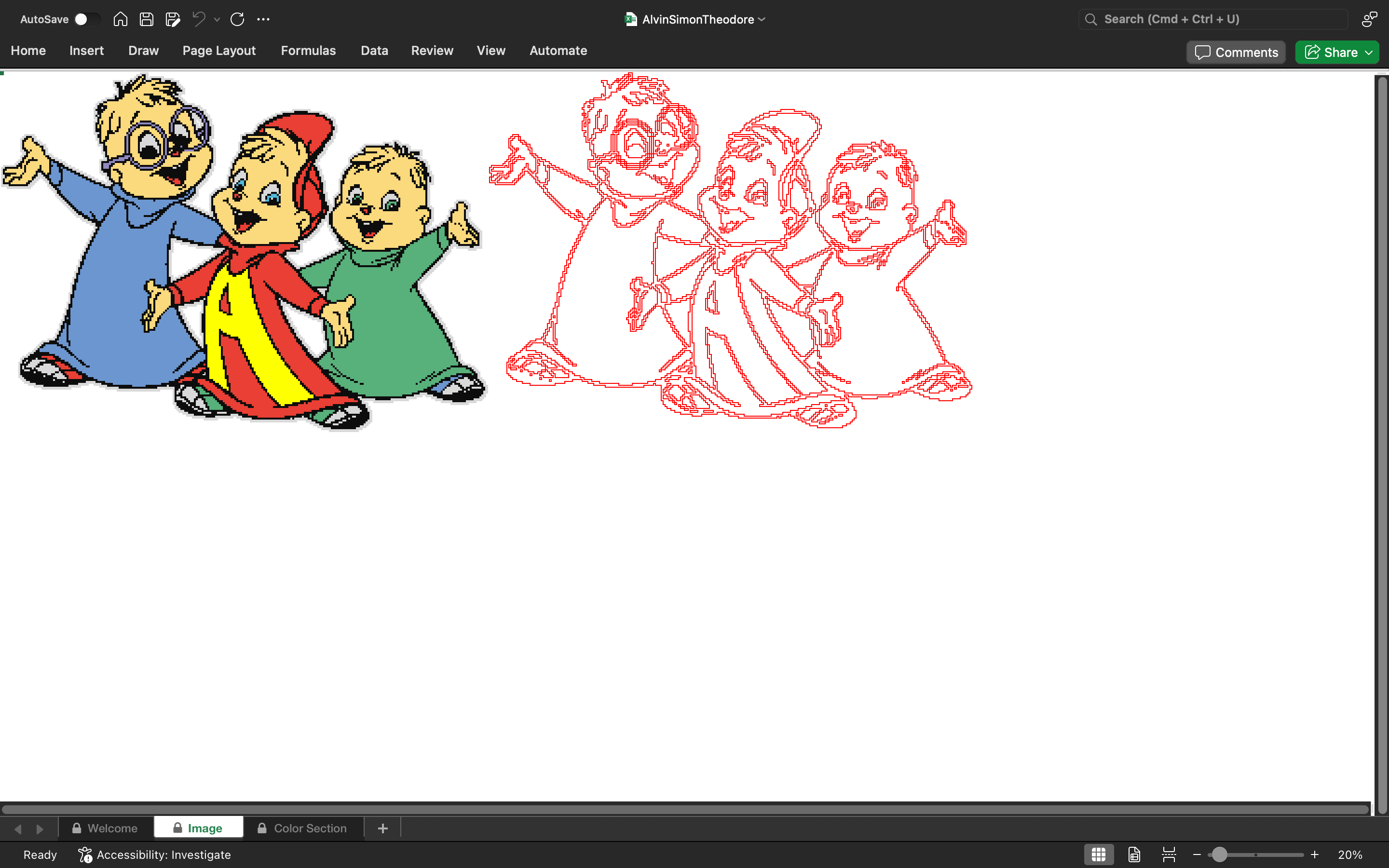Add a new sheet with plus button
This screenshot has width=1389, height=868.
click(x=383, y=828)
